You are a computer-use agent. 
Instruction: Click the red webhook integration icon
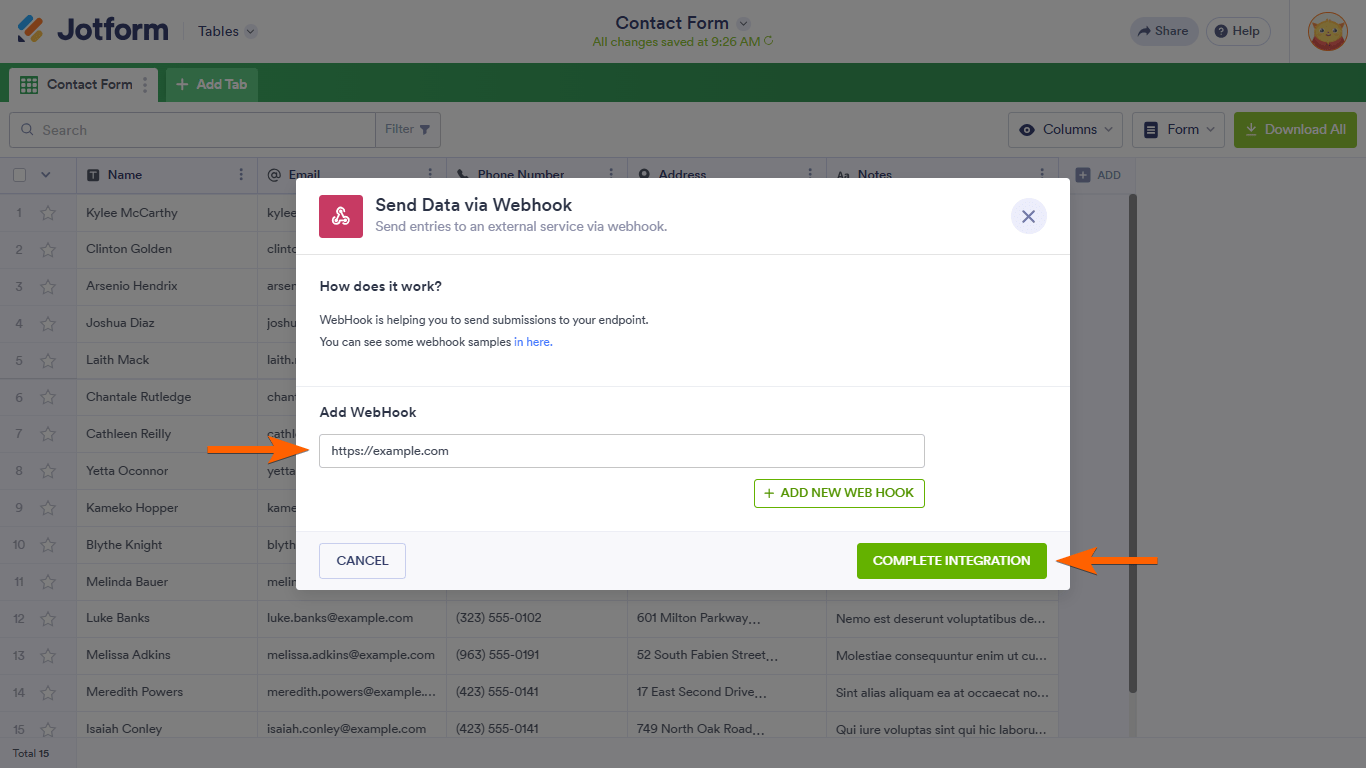(x=341, y=216)
